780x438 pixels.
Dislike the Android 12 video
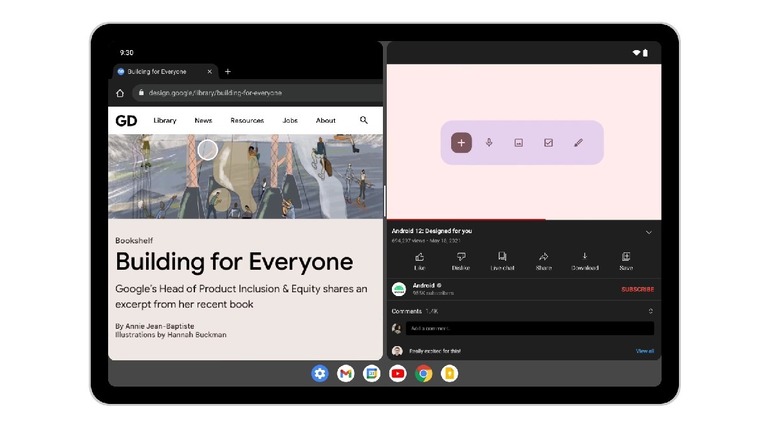(460, 261)
